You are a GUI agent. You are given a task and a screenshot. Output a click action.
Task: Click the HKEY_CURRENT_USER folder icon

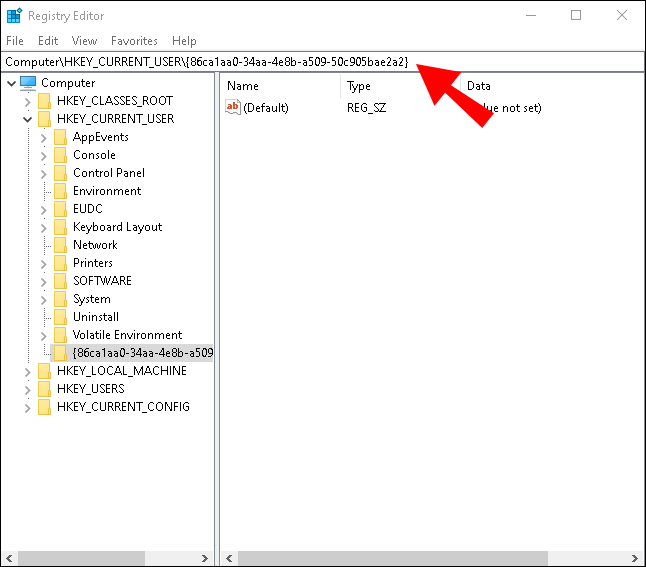tap(44, 119)
